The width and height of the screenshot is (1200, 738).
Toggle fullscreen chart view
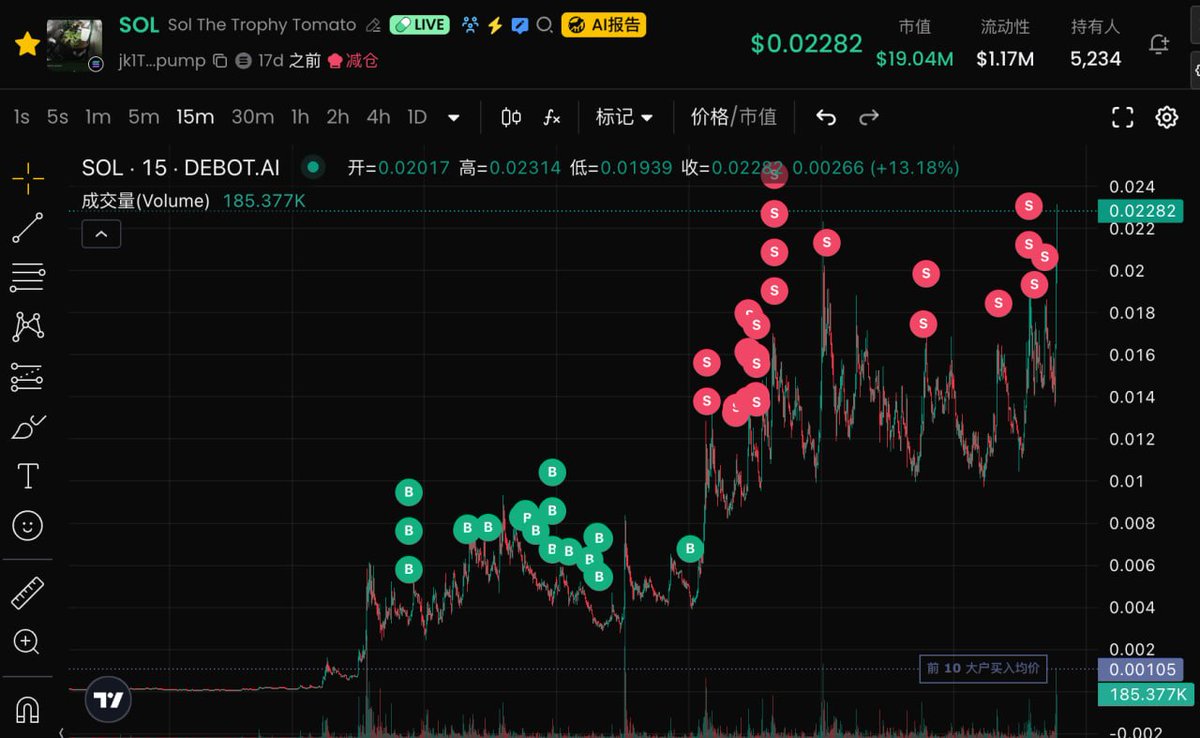(x=1122, y=117)
